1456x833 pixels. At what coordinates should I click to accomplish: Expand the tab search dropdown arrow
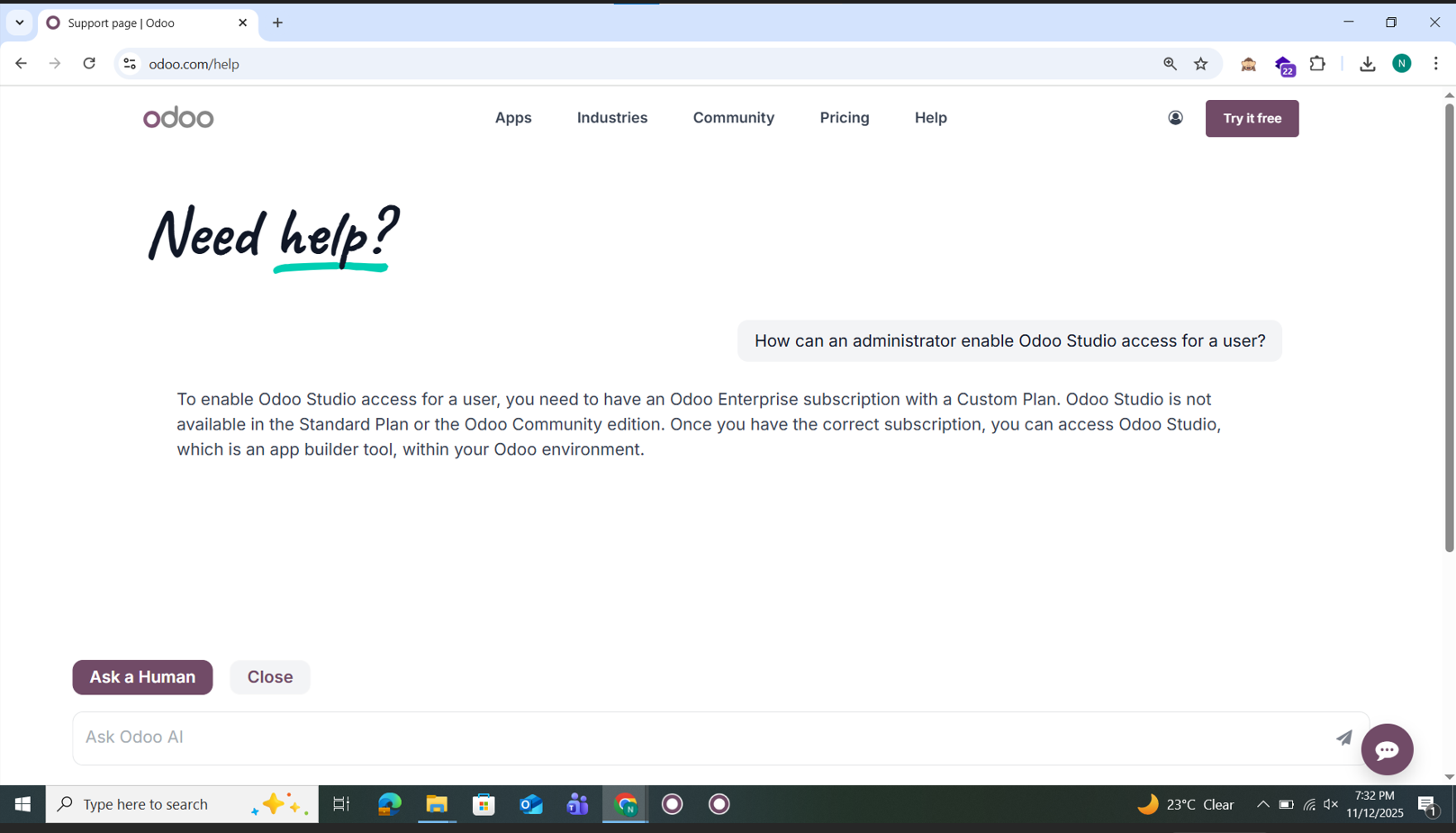20,23
